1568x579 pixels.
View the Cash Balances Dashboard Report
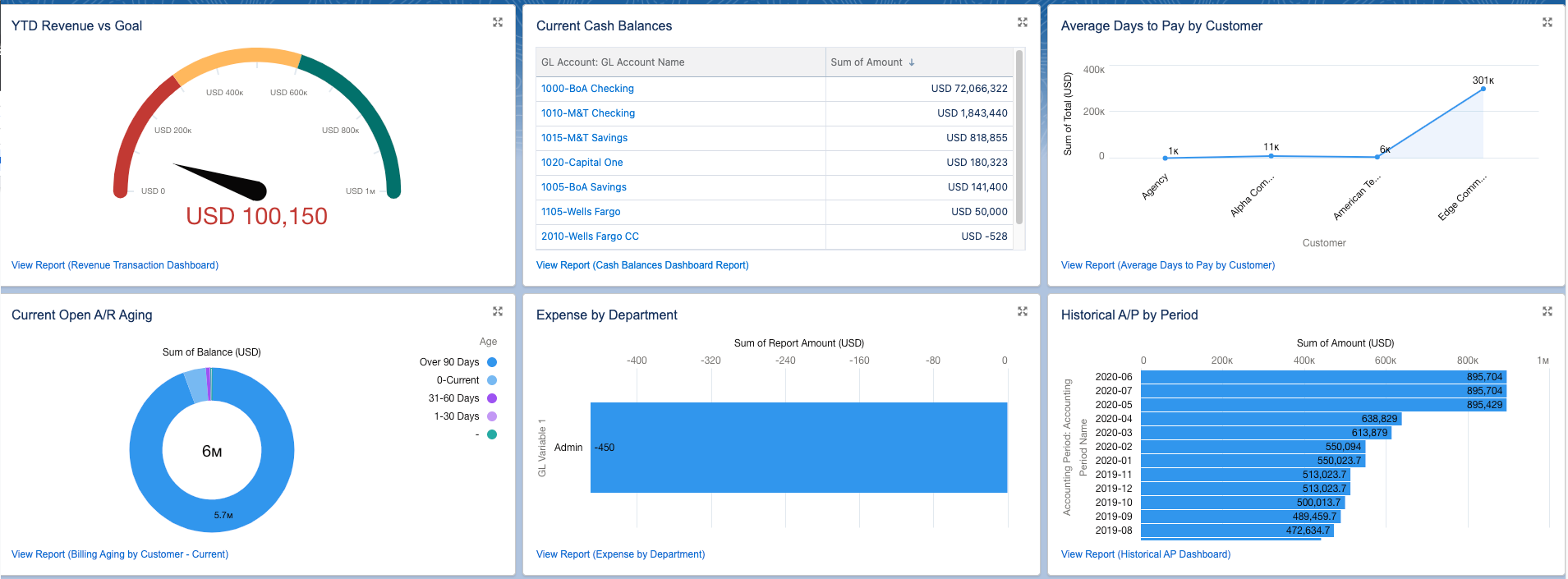coord(641,265)
